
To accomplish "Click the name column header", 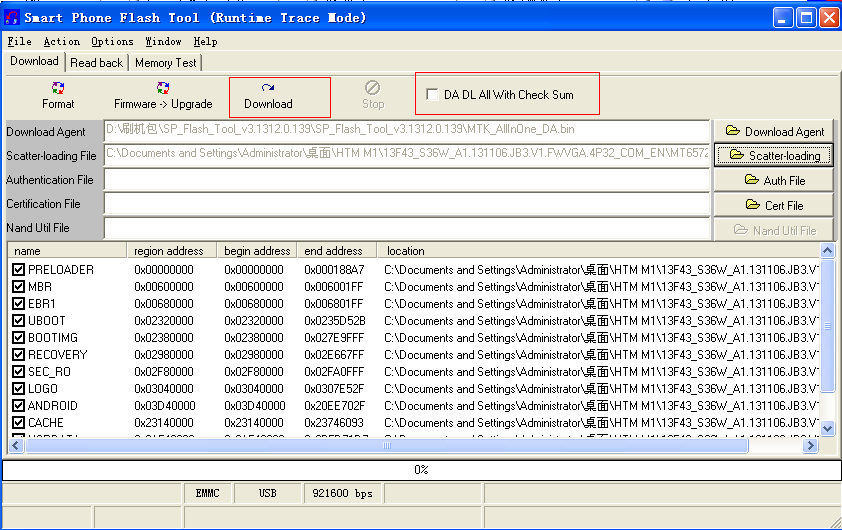I will tap(67, 251).
